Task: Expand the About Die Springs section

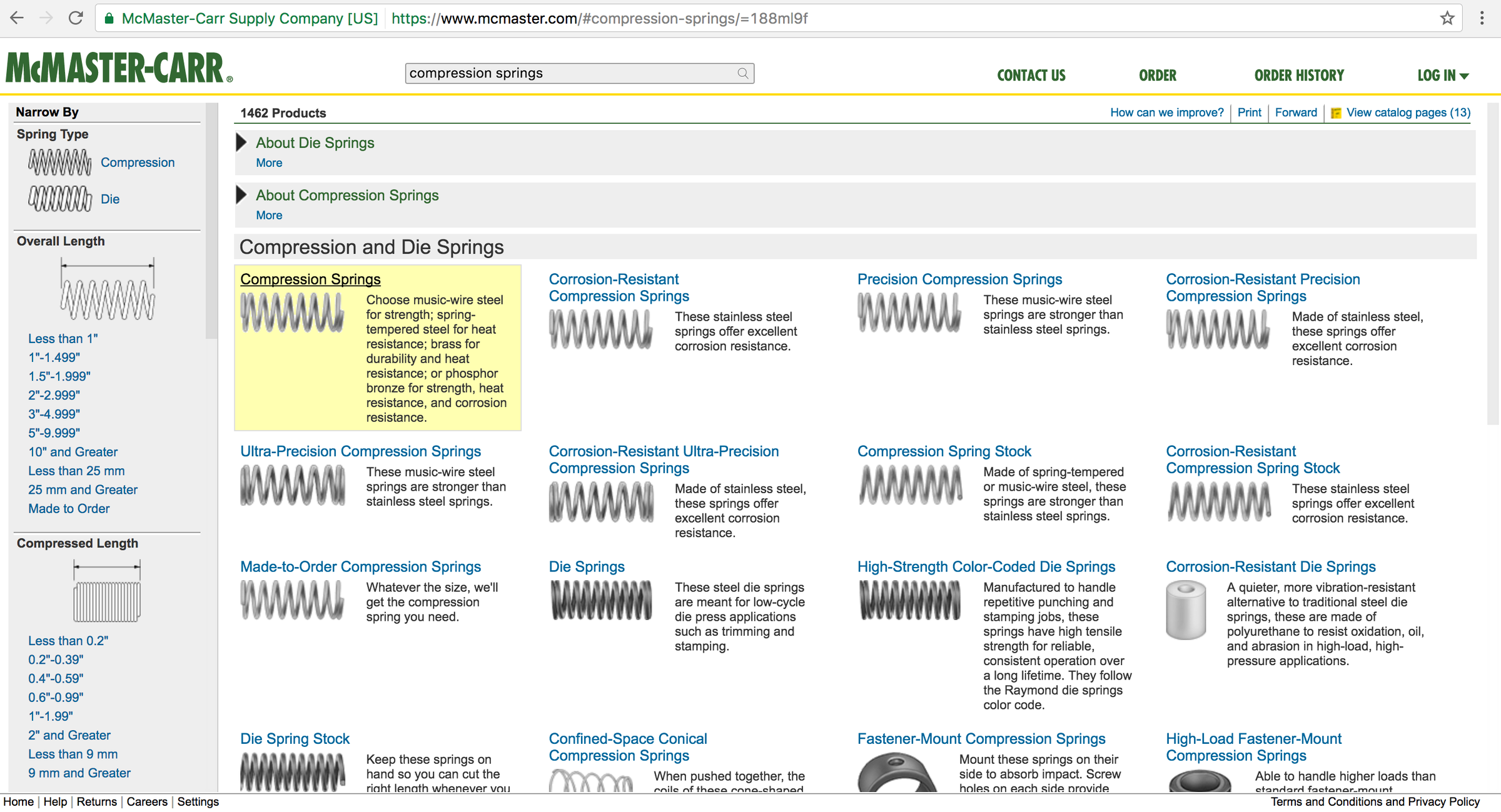Action: [241, 143]
